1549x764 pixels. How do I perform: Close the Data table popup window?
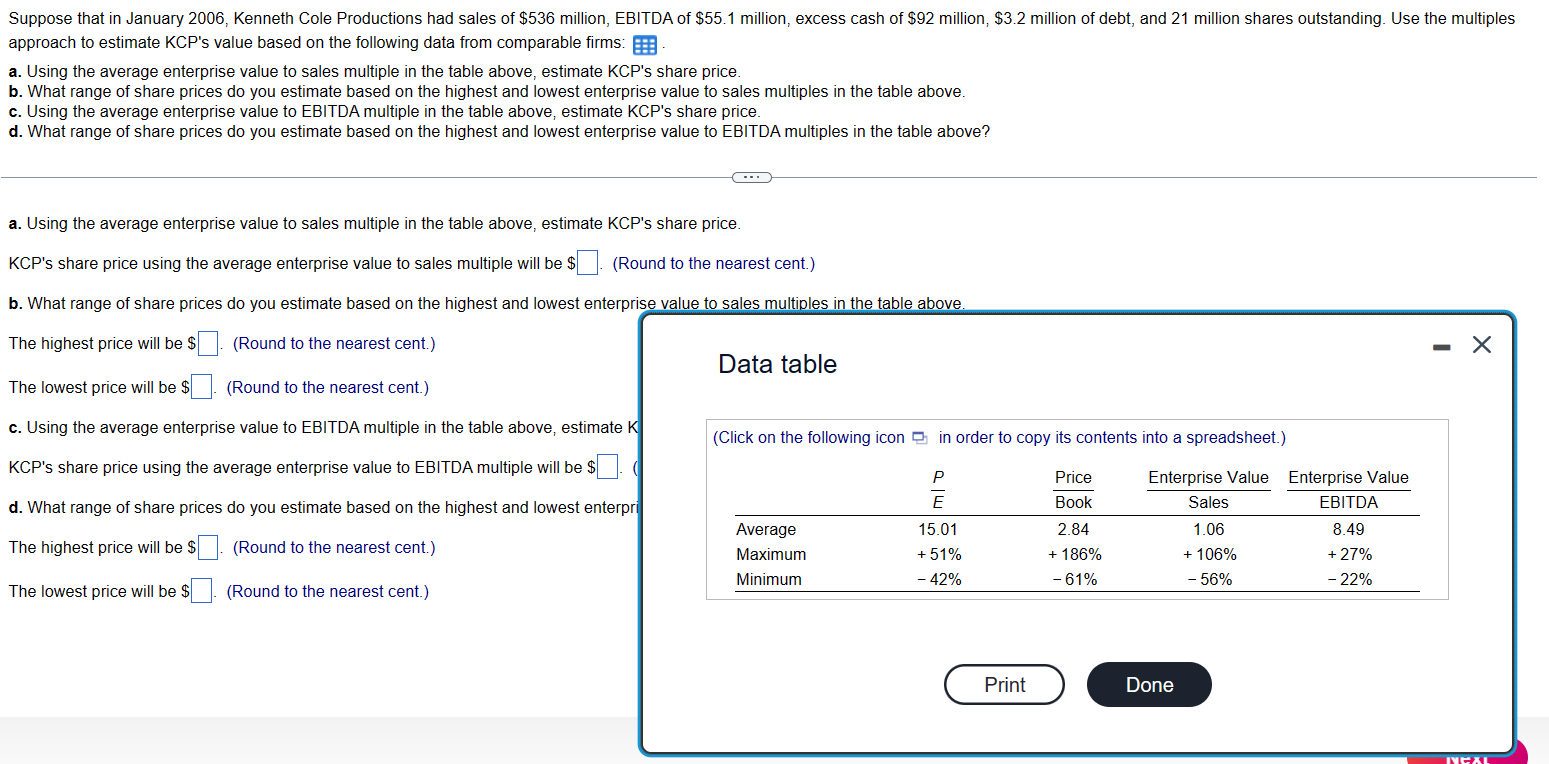(1481, 344)
